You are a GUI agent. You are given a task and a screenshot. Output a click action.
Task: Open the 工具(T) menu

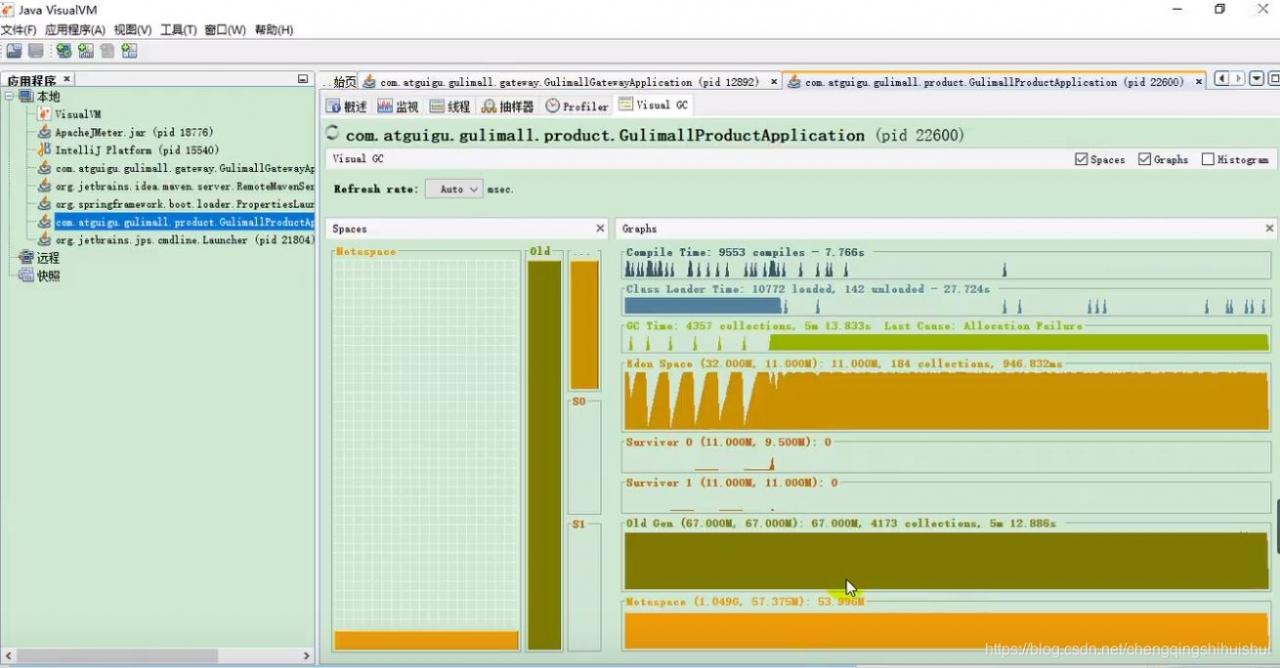[x=179, y=30]
